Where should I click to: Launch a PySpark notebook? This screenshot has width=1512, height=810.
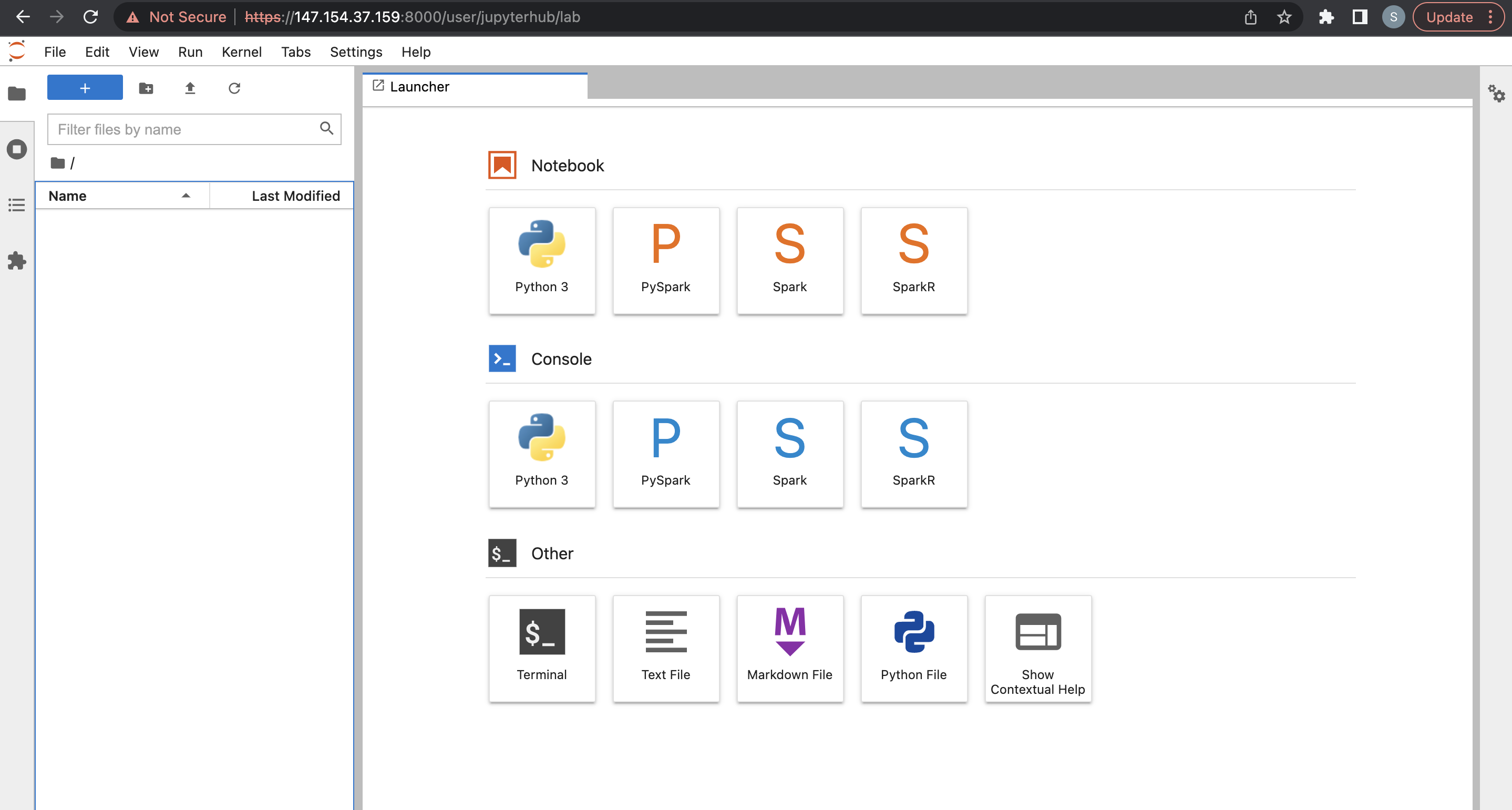(x=666, y=261)
